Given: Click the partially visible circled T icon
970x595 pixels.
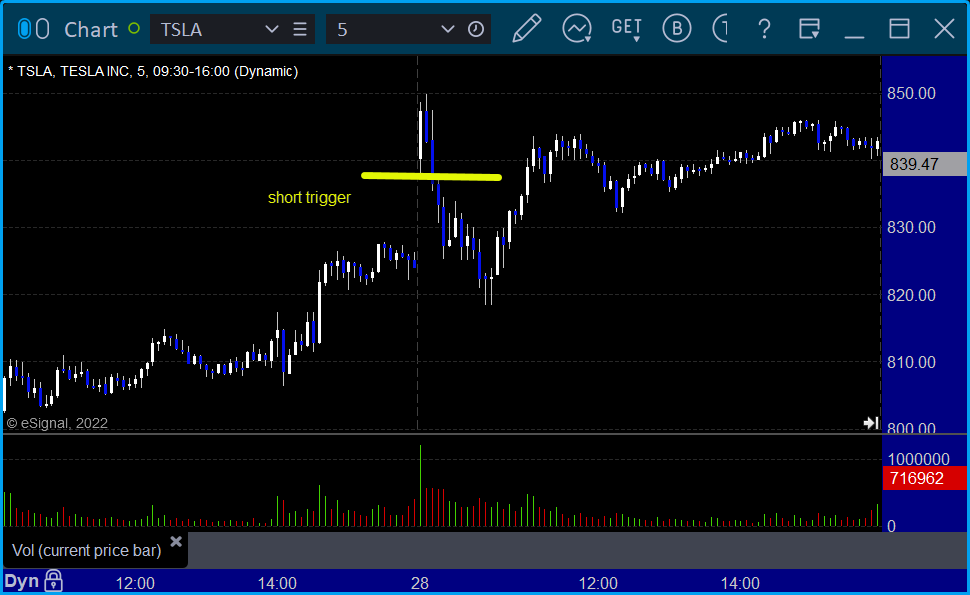Looking at the screenshot, I should (720, 28).
